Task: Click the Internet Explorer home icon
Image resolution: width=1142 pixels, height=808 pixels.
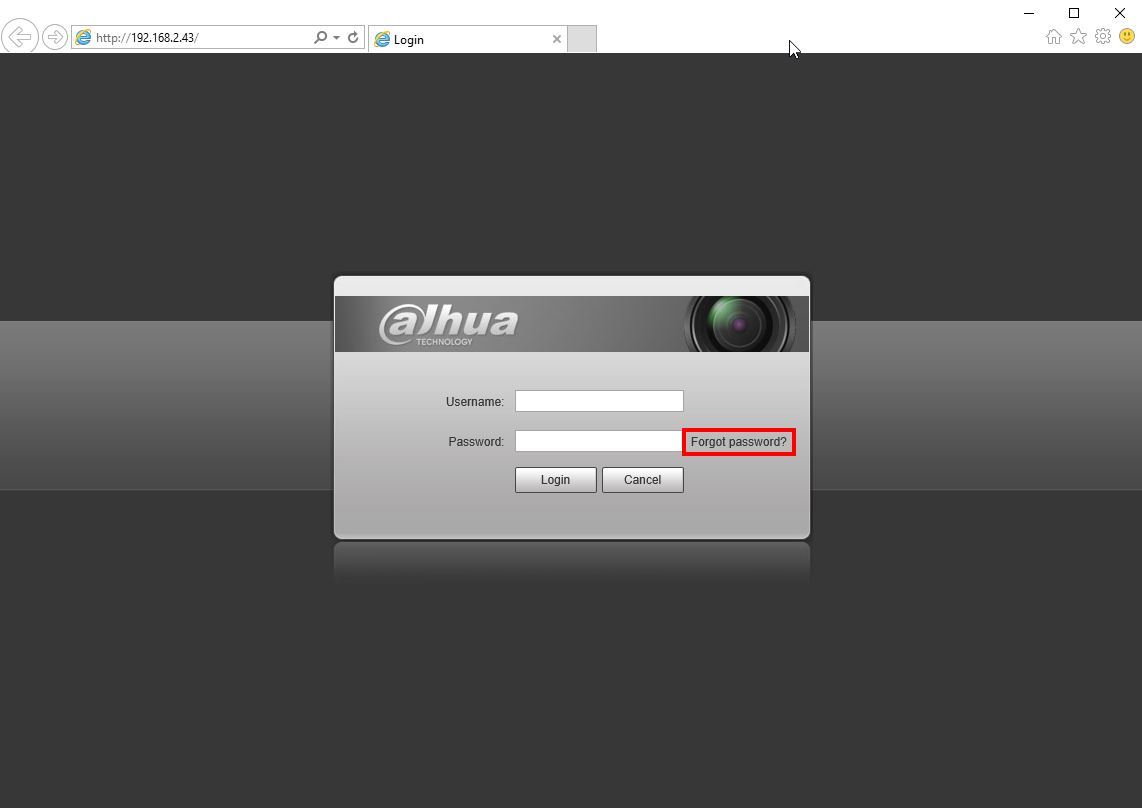Action: click(x=1054, y=36)
